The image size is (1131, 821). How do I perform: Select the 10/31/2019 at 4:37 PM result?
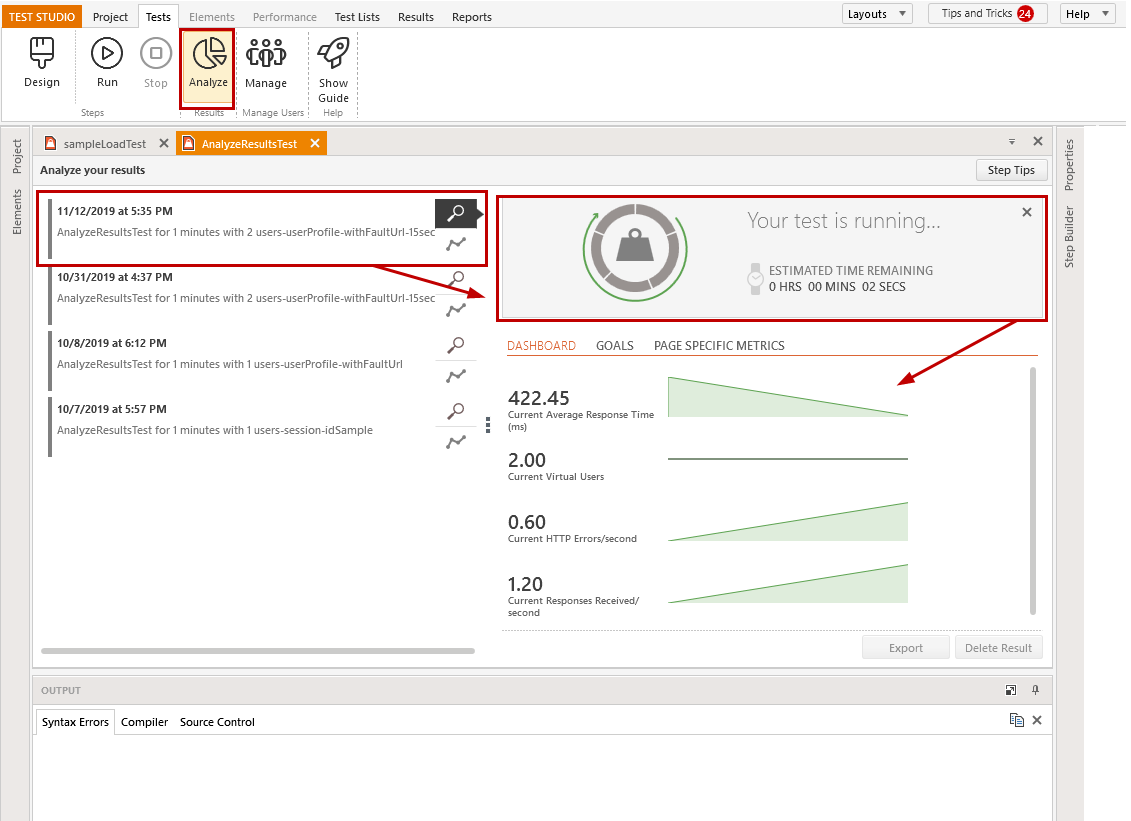(242, 294)
